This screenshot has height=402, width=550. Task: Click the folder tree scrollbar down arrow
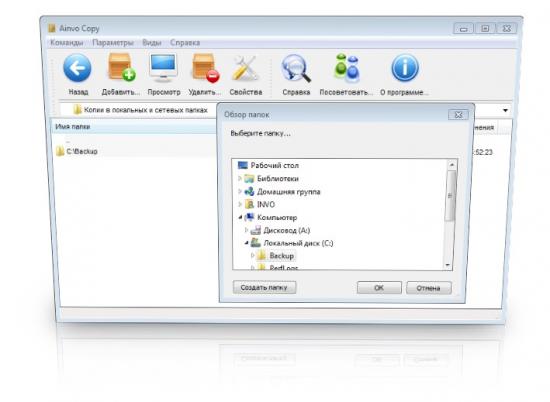click(x=448, y=265)
